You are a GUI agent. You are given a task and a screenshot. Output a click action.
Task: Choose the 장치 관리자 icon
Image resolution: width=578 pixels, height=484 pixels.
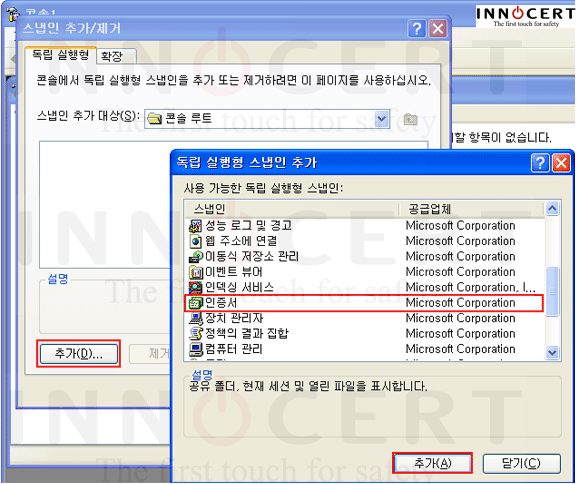tap(195, 318)
